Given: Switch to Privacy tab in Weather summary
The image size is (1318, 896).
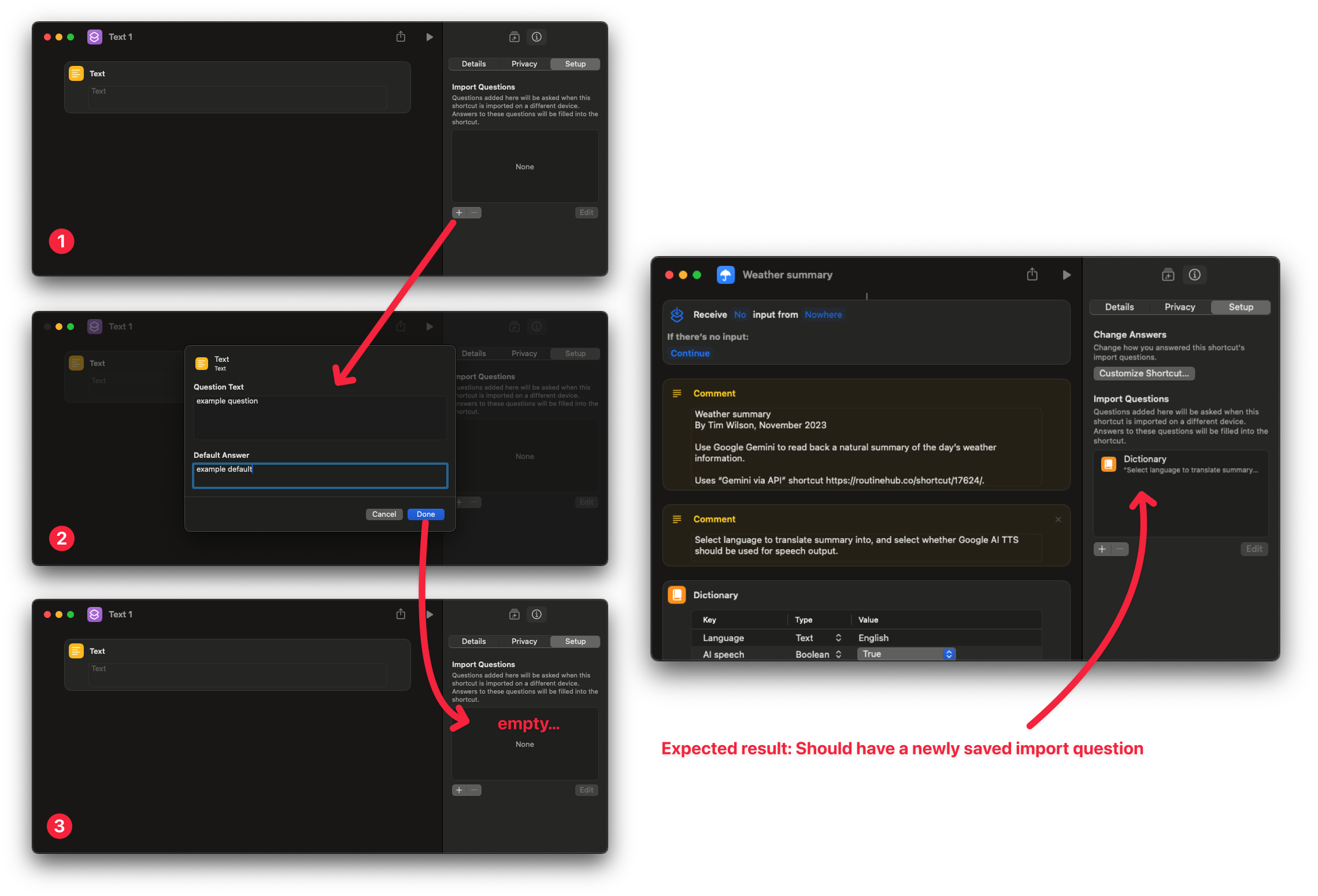Looking at the screenshot, I should pyautogui.click(x=1179, y=307).
